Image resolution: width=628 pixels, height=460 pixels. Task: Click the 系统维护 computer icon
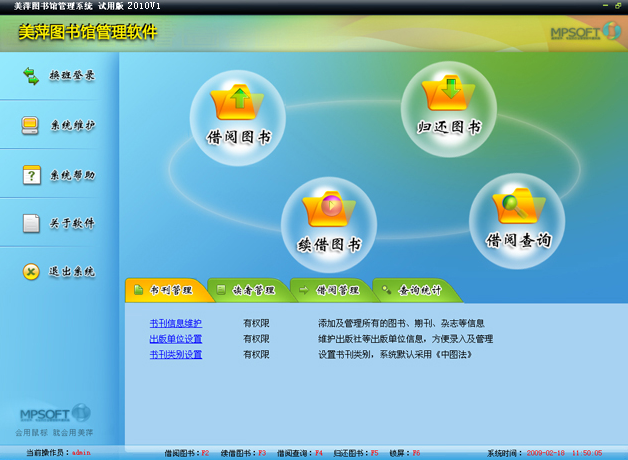coord(30,125)
